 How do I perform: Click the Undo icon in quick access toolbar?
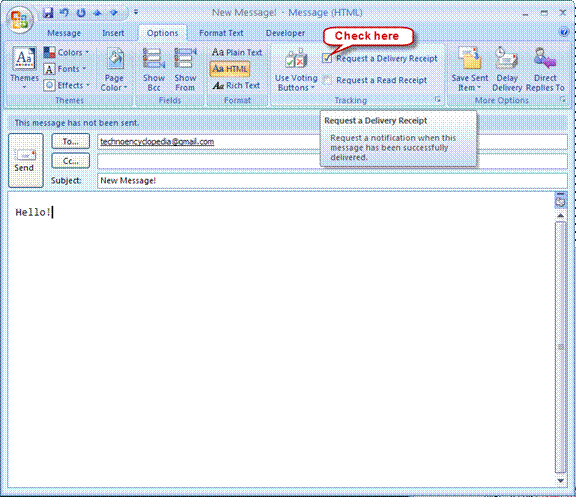click(64, 13)
